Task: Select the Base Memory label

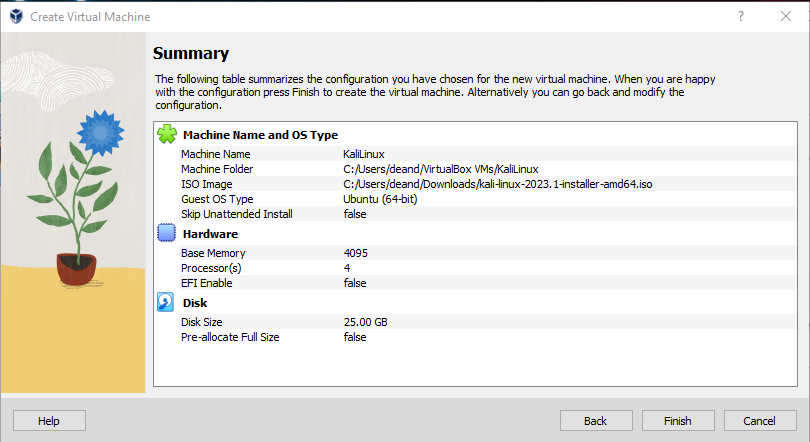Action: click(x=213, y=253)
